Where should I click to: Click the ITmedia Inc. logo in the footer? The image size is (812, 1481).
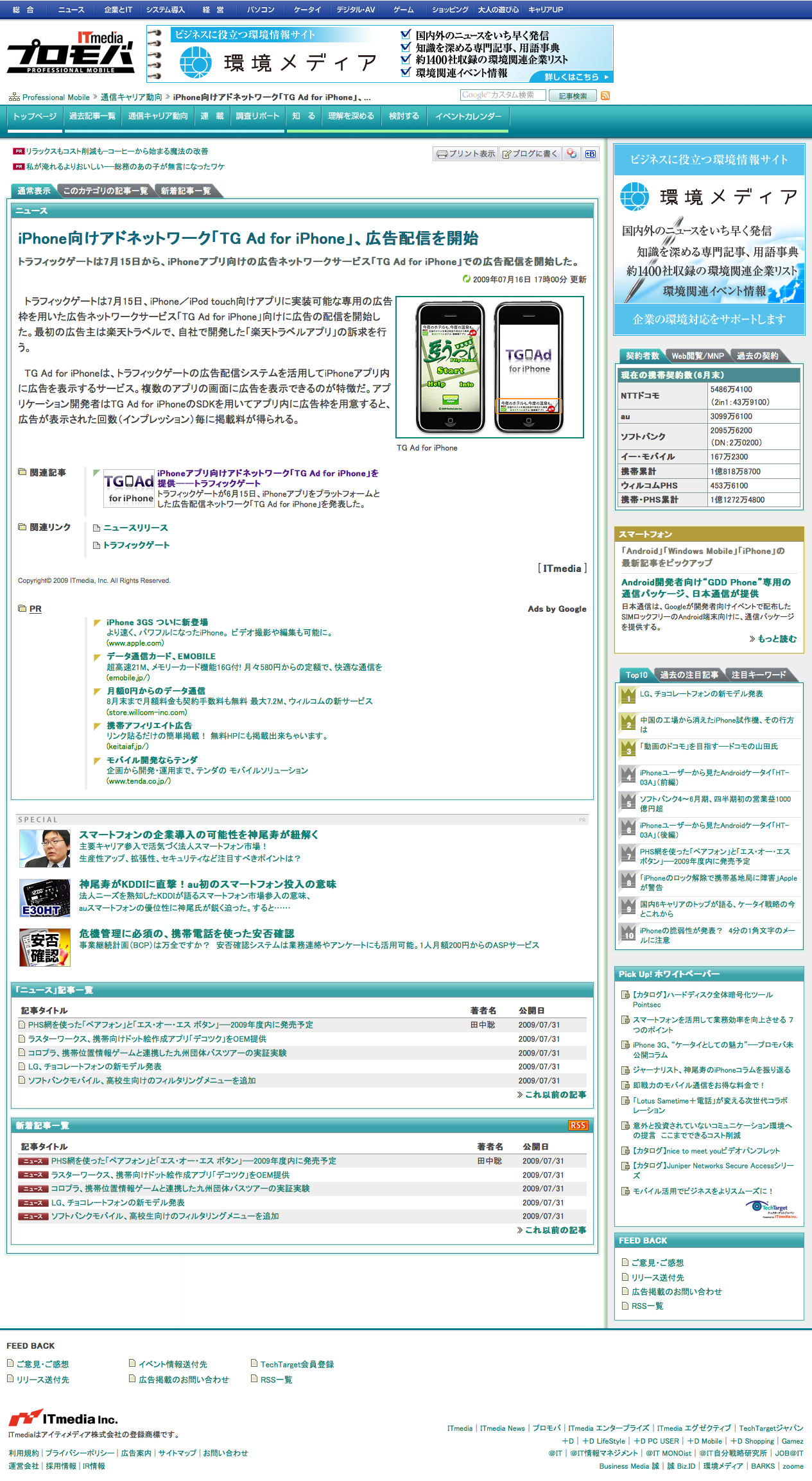pyautogui.click(x=63, y=1419)
